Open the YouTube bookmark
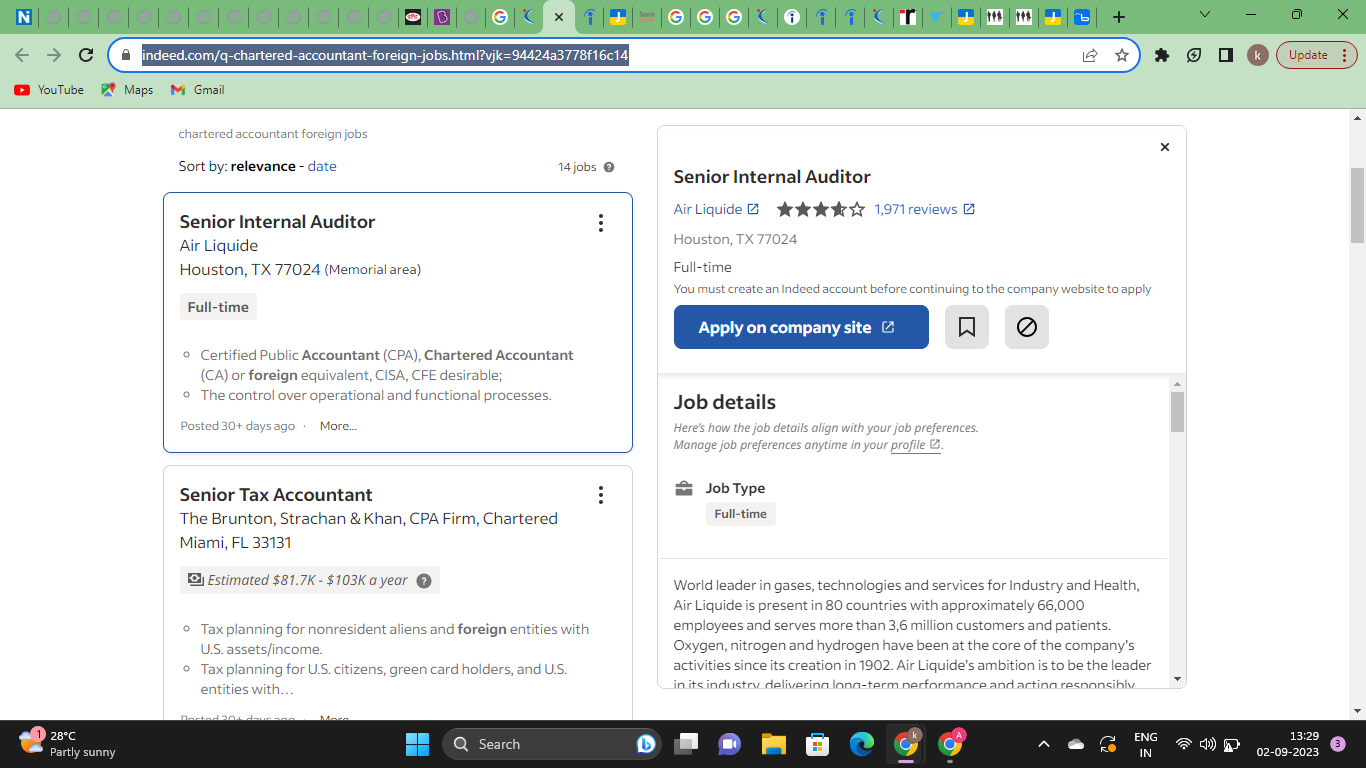Viewport: 1366px width, 768px height. 49,90
